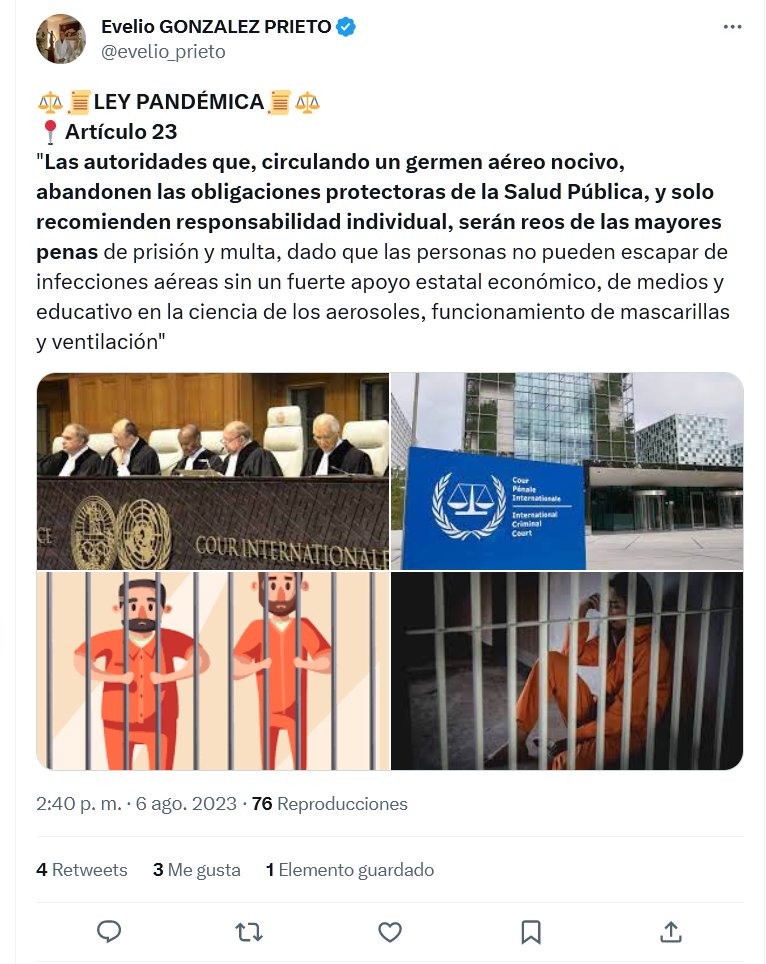The image size is (766, 964).
Task: Open the 76 Reproducciones view count
Action: pos(330,804)
